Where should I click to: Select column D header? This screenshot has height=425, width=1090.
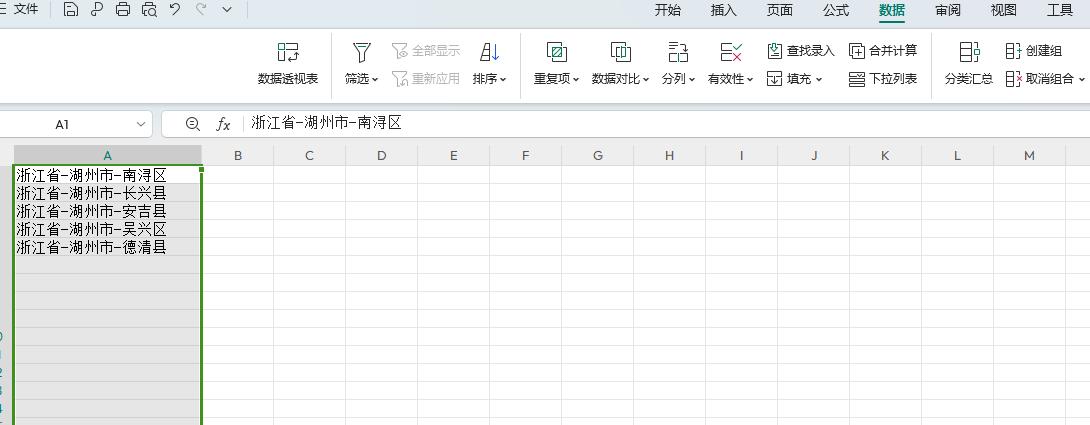(x=382, y=156)
